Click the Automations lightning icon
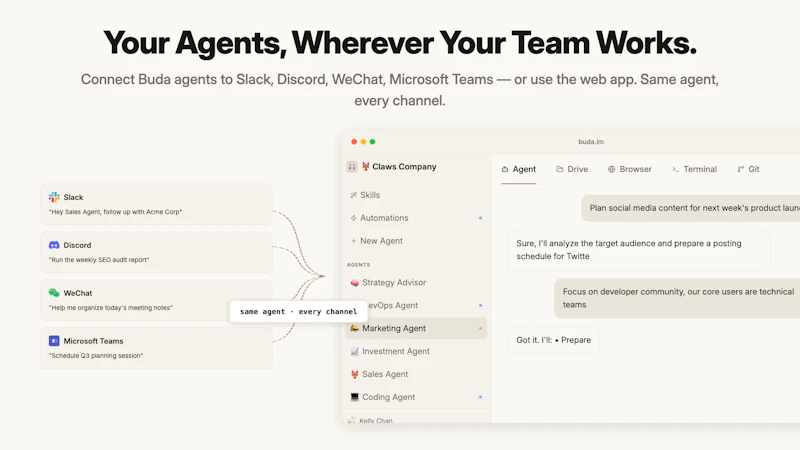 coord(354,218)
